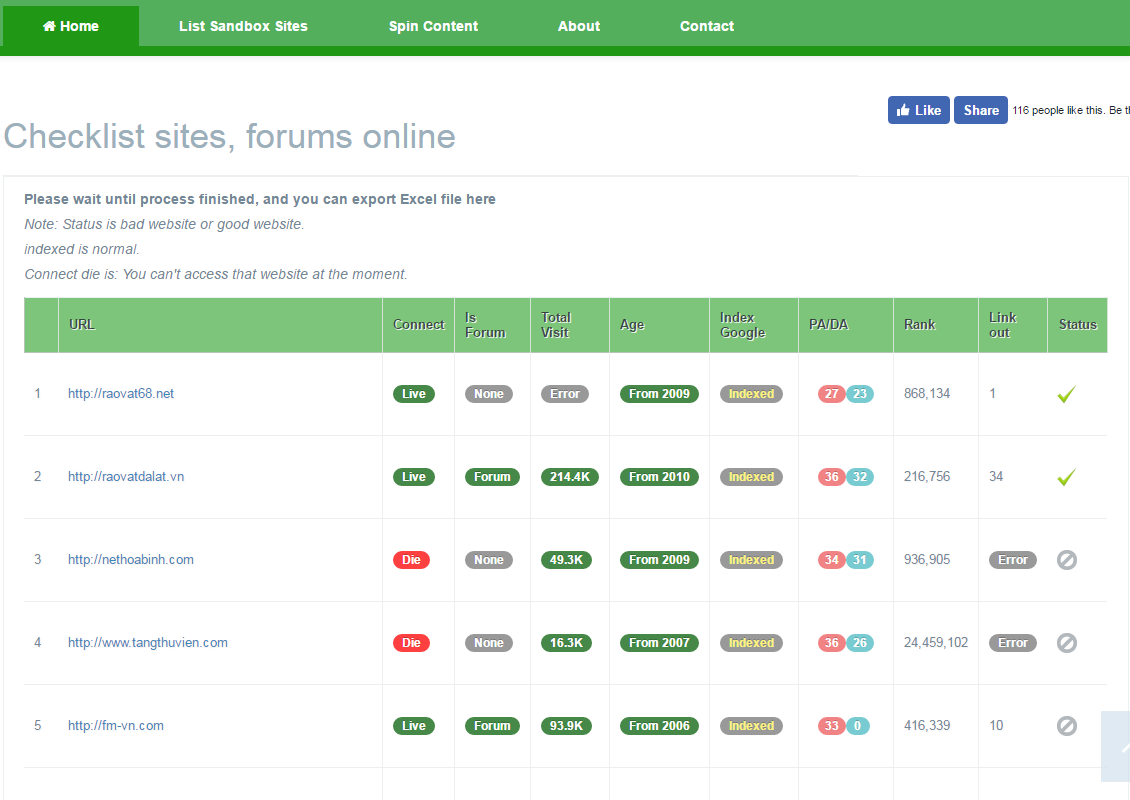This screenshot has width=1130, height=800.
Task: Open the List Sandbox Sites menu
Action: click(243, 26)
